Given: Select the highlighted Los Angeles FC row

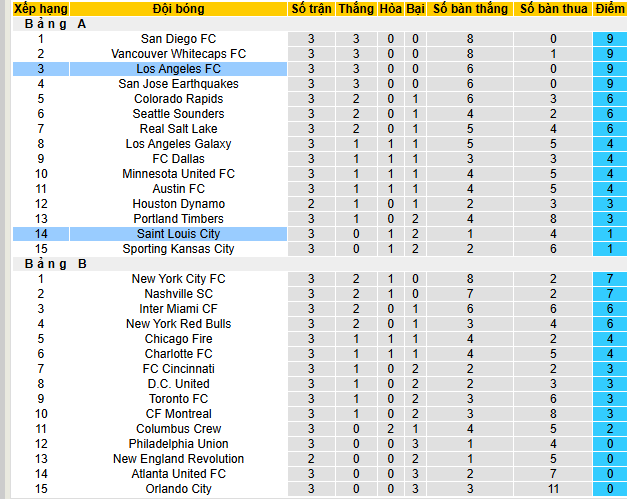Looking at the screenshot, I should pyautogui.click(x=178, y=69).
